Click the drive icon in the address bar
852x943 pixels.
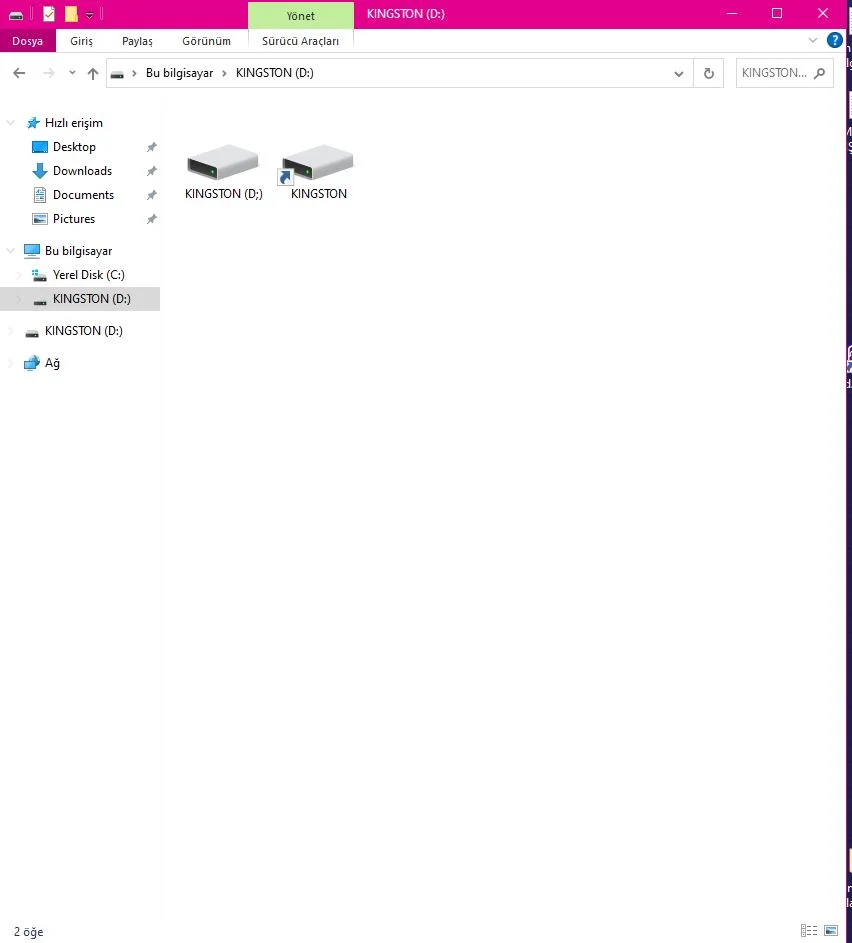coord(117,73)
